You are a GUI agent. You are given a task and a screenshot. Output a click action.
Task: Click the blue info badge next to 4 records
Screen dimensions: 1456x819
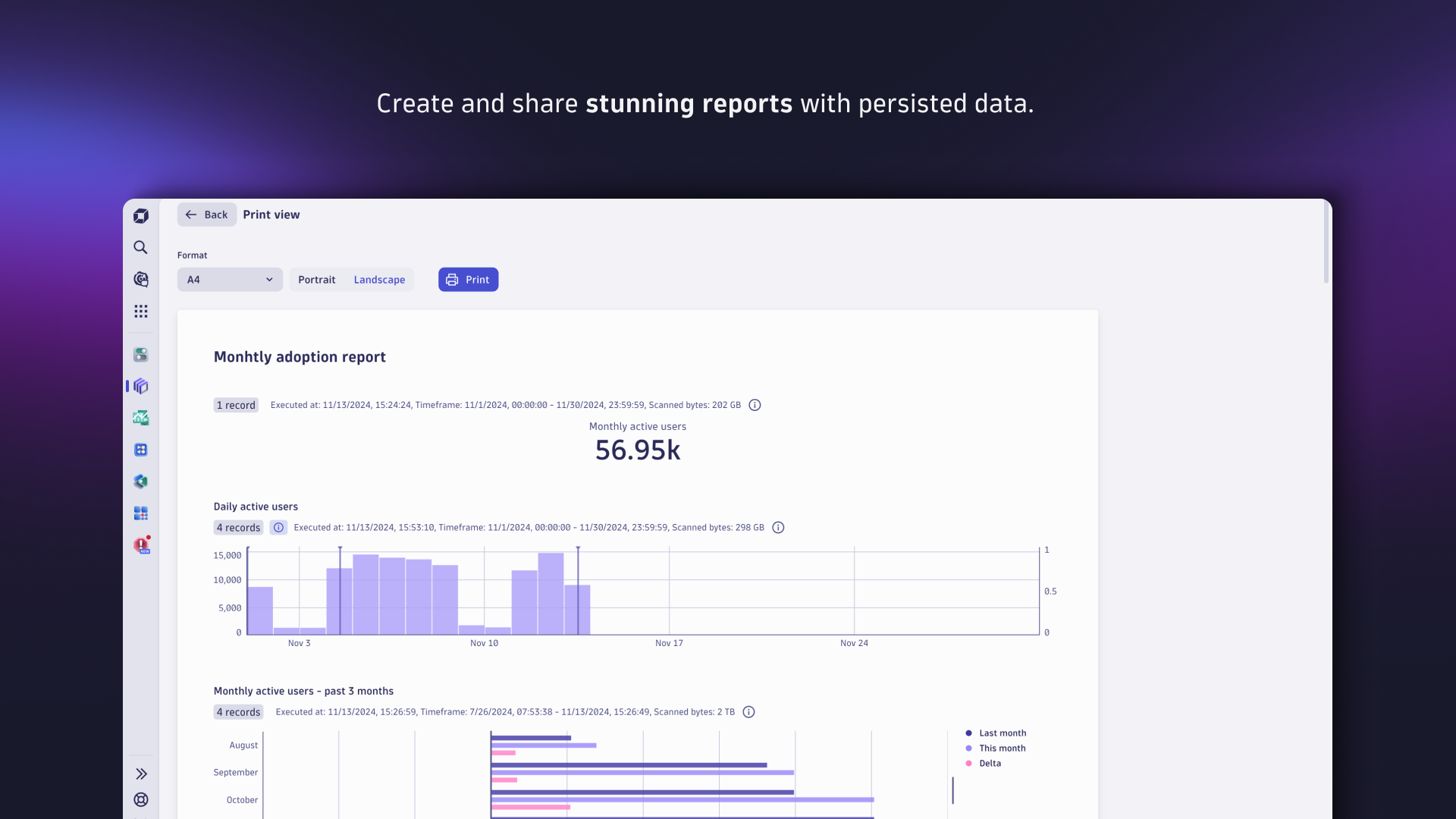pos(278,528)
